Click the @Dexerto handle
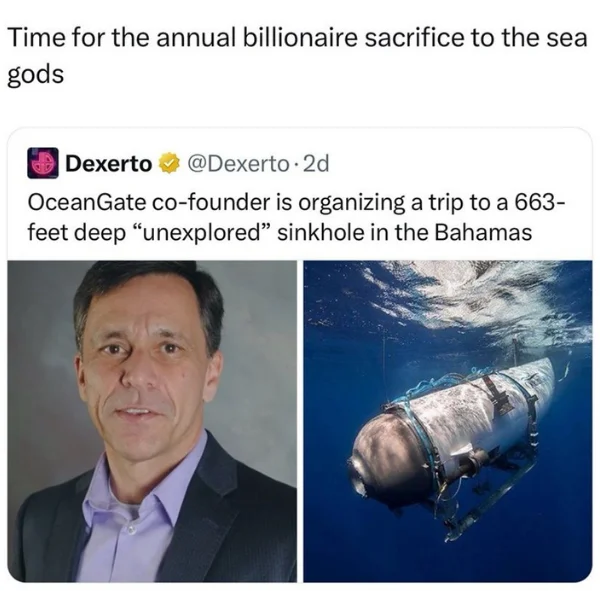 point(238,164)
